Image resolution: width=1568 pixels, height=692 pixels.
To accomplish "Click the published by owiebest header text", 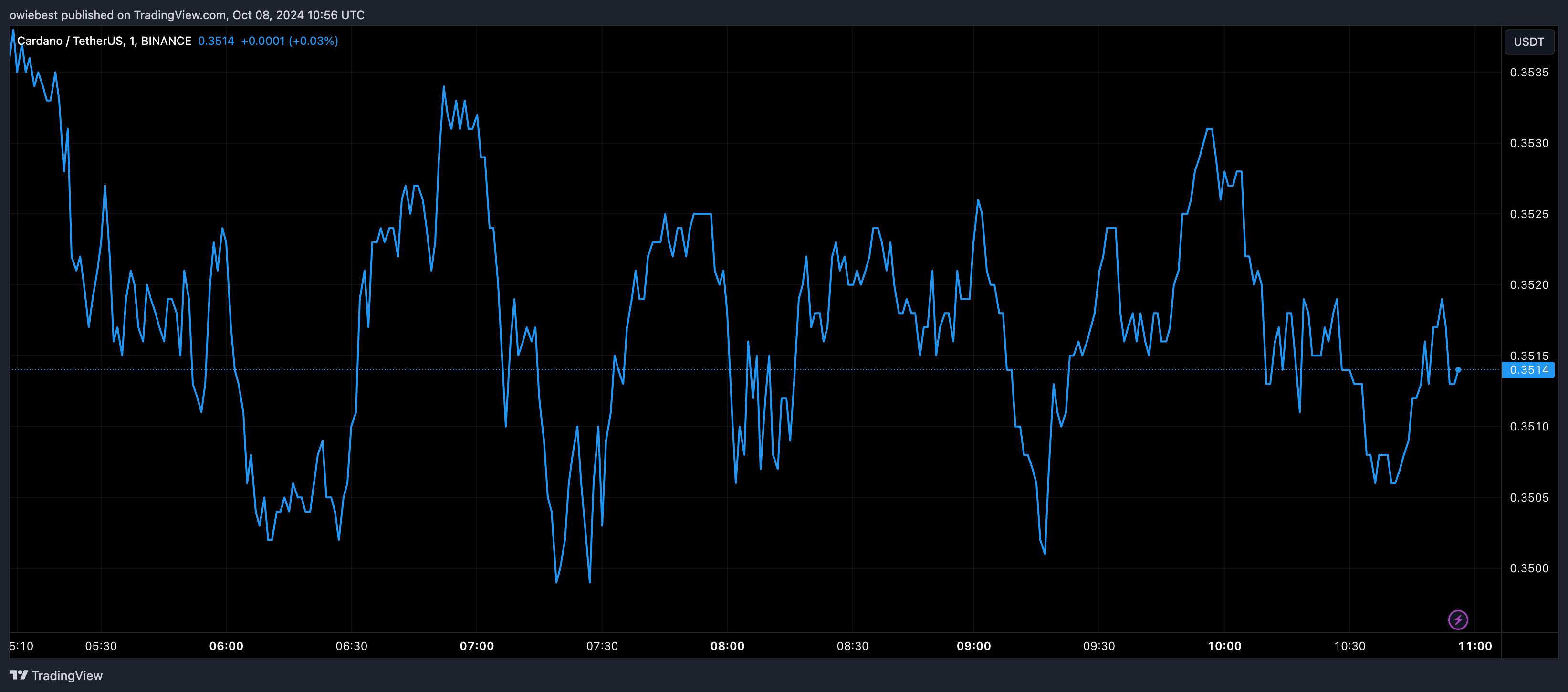I will (x=187, y=15).
